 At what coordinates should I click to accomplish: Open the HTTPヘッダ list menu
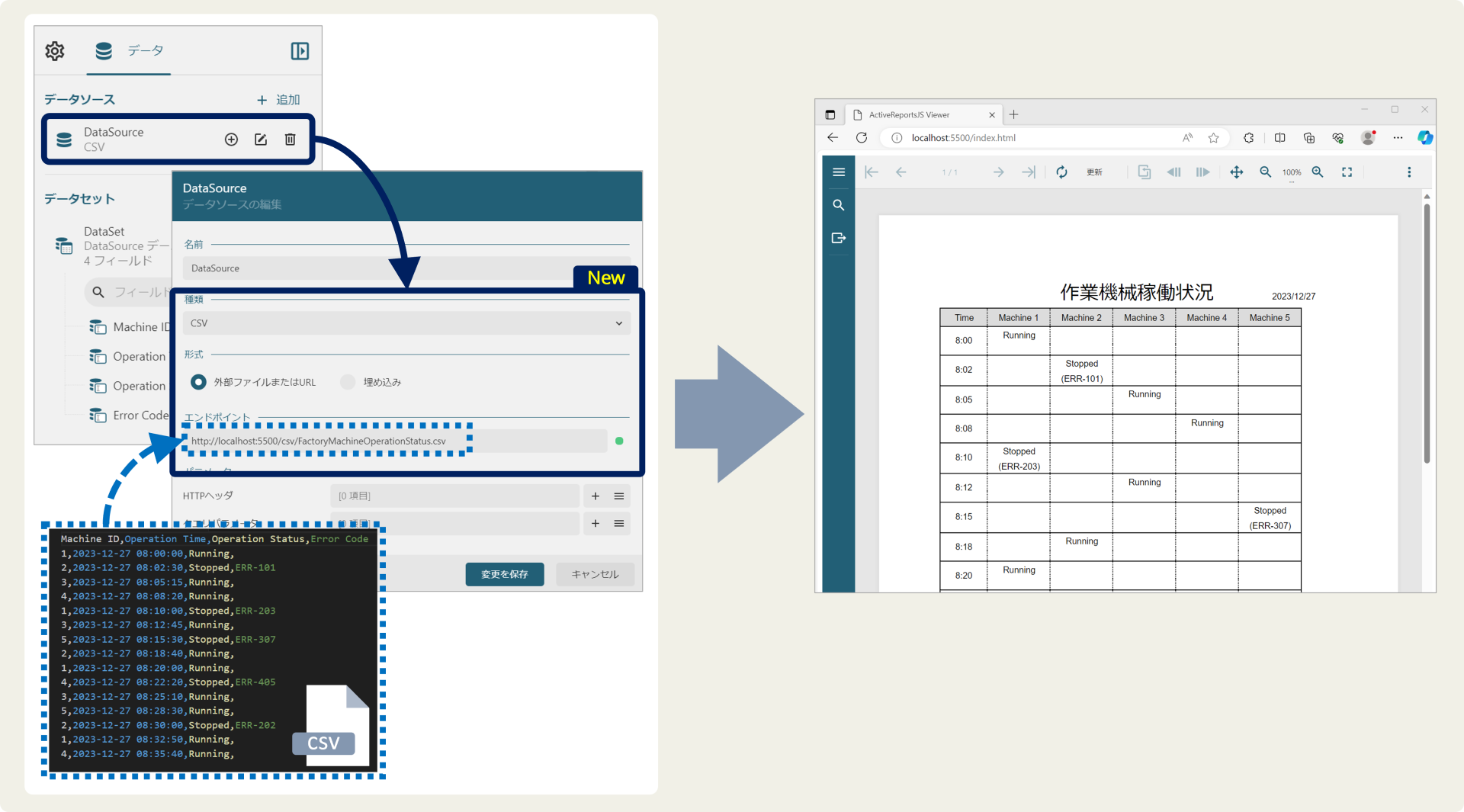[x=619, y=496]
